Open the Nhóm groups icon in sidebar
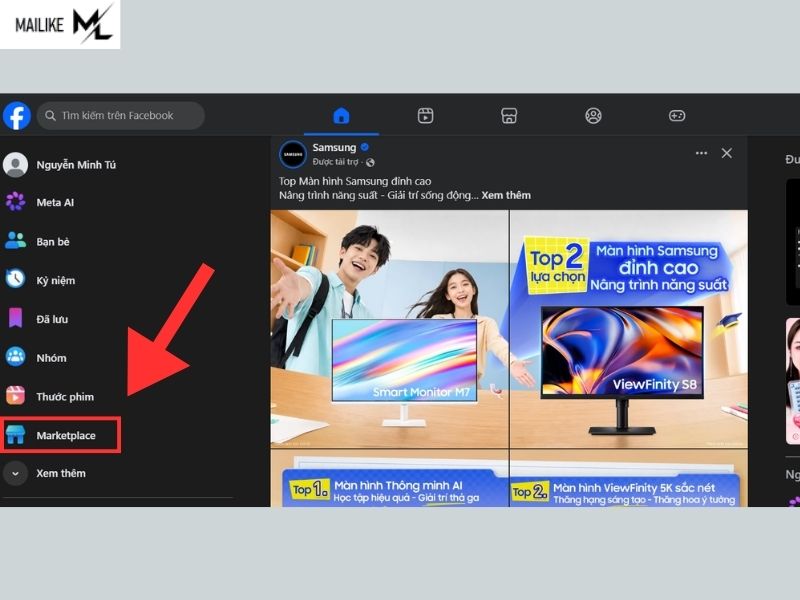Image resolution: width=800 pixels, height=600 pixels. pos(15,357)
